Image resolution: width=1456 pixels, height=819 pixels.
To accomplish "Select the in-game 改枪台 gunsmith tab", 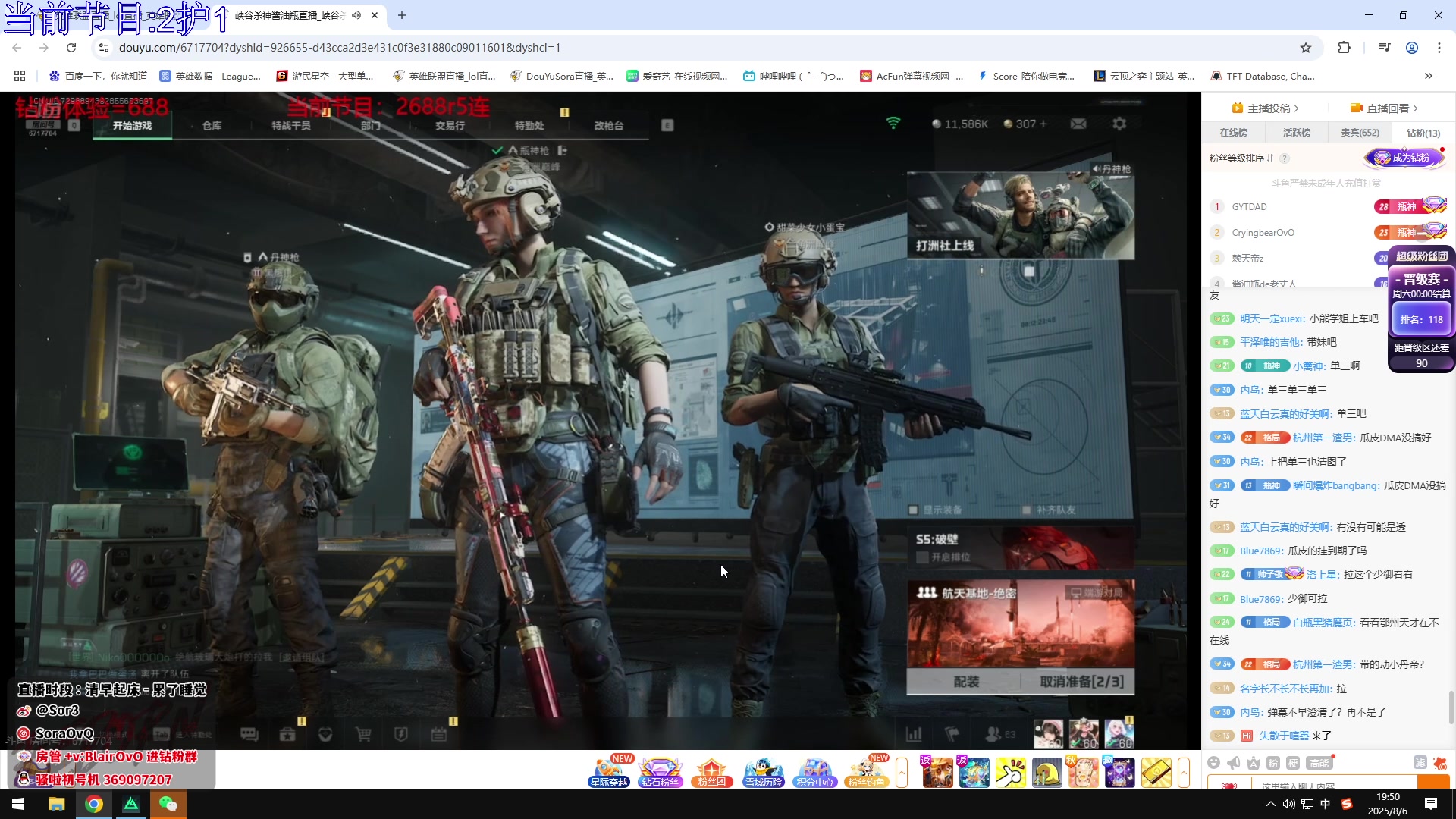I will click(609, 126).
